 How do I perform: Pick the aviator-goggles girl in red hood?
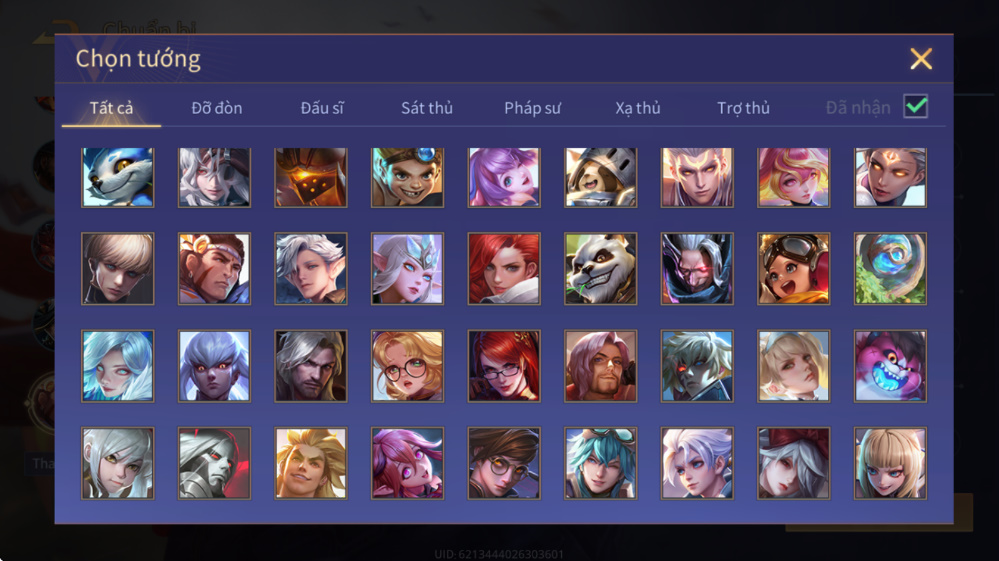[793, 268]
